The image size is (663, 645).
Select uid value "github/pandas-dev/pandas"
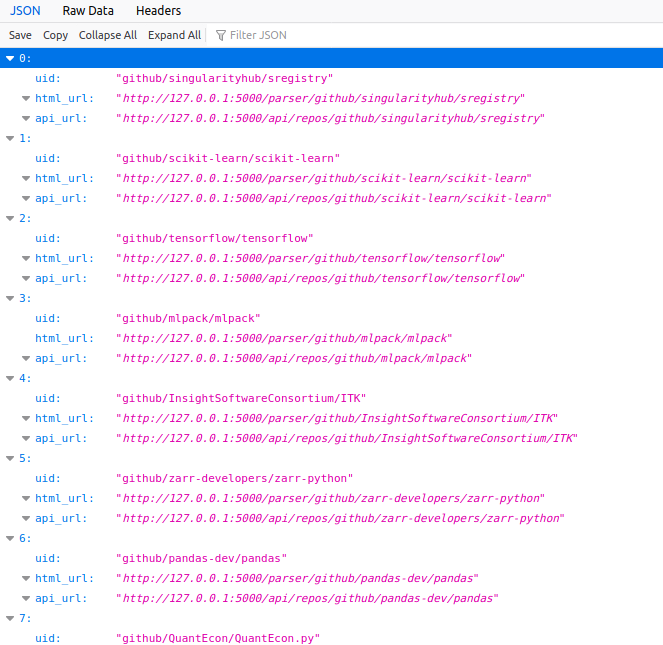click(202, 558)
